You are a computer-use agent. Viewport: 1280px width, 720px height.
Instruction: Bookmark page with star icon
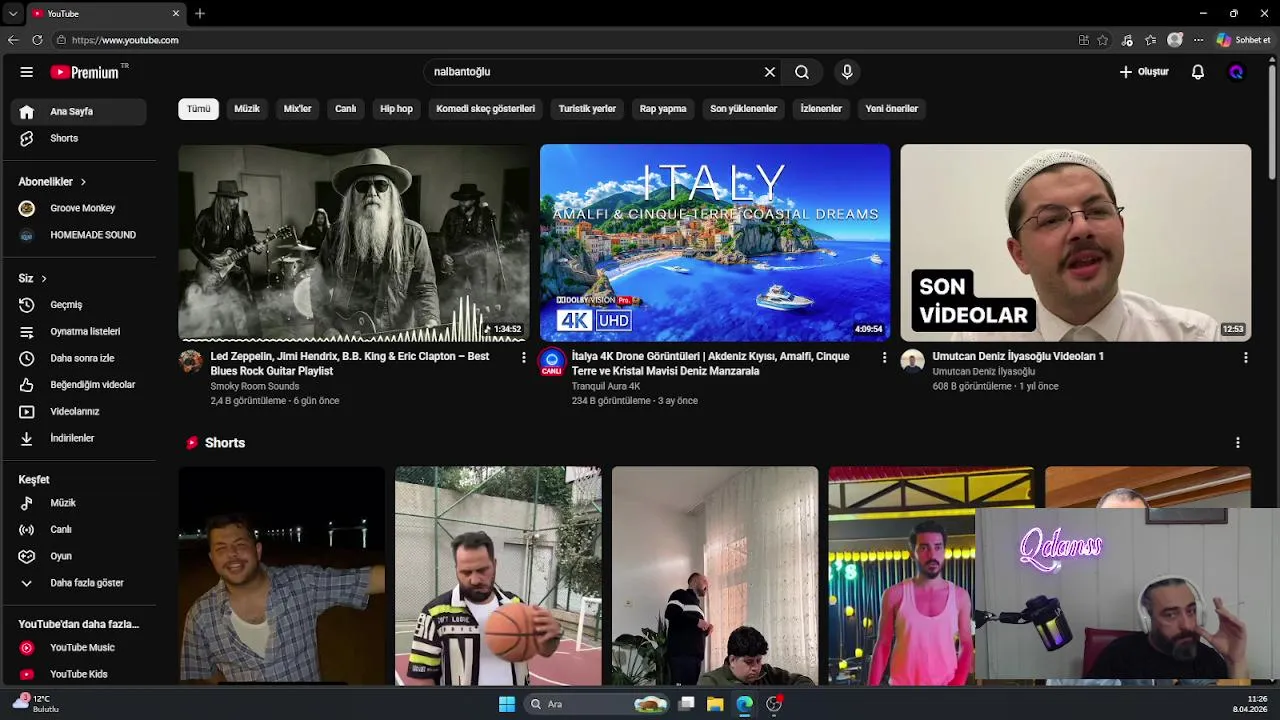1103,40
